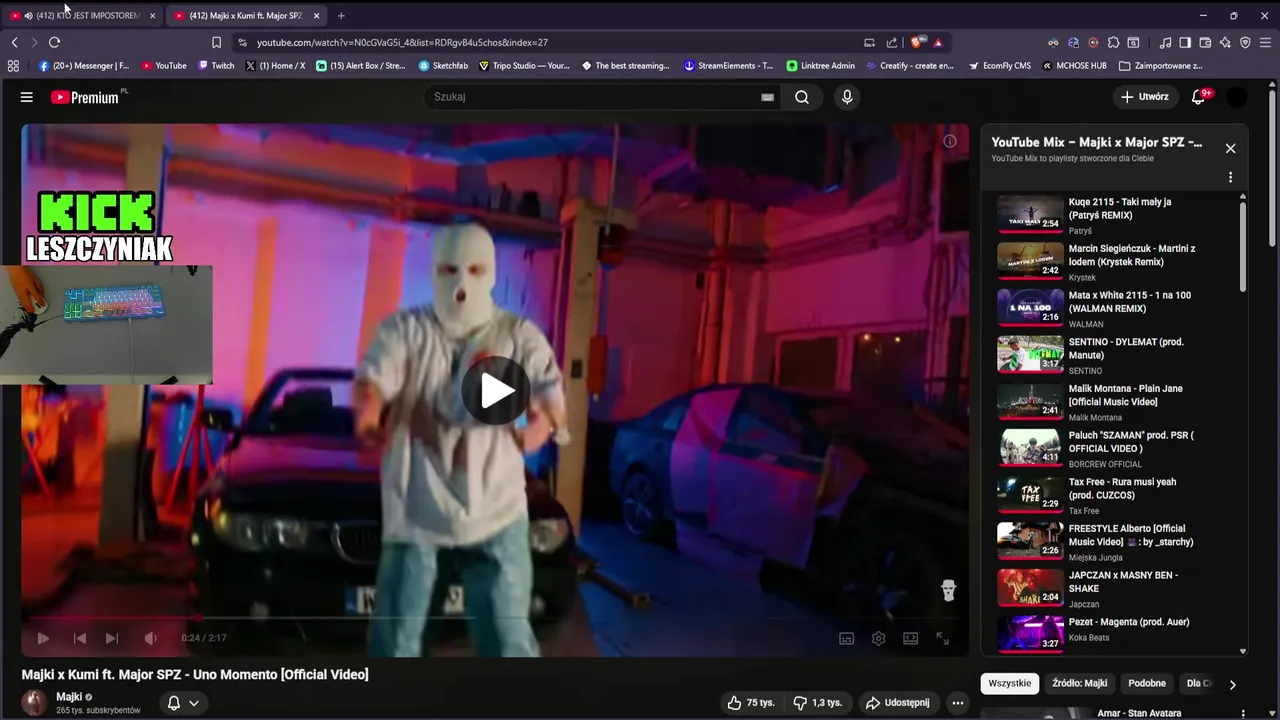Seek on the video progress bar

pyautogui.click(x=495, y=618)
